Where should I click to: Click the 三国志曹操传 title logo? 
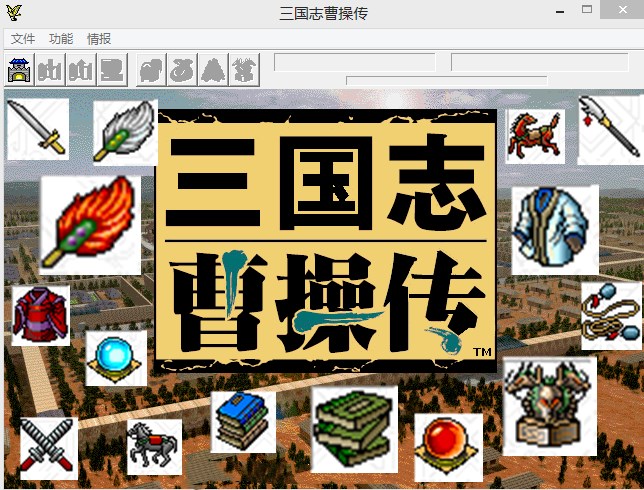pyautogui.click(x=326, y=241)
